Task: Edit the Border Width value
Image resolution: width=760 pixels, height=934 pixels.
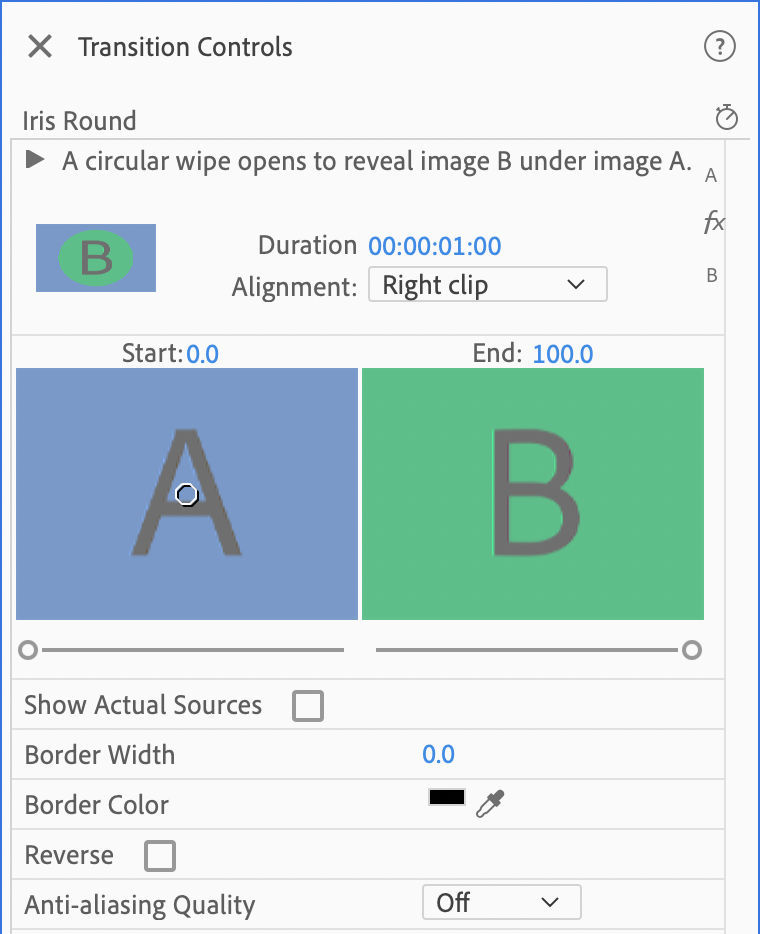Action: tap(438, 754)
